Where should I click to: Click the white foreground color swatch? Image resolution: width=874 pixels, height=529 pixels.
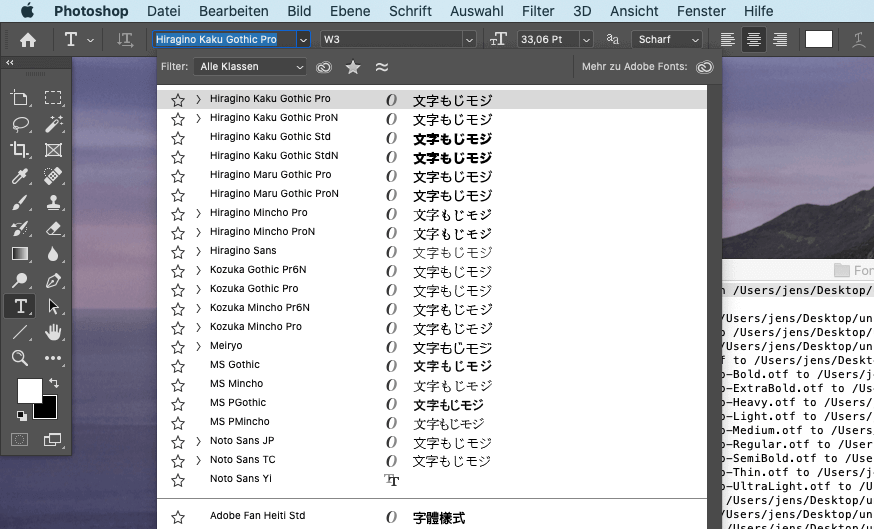30,391
